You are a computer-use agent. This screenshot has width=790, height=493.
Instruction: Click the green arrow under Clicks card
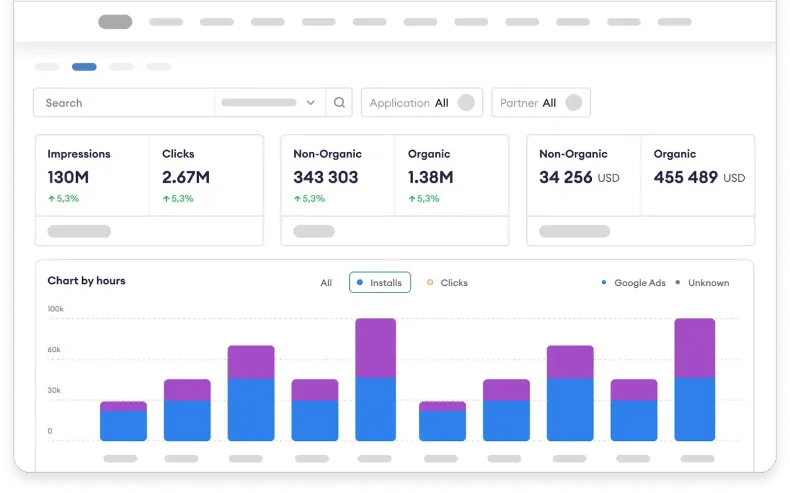click(x=166, y=198)
